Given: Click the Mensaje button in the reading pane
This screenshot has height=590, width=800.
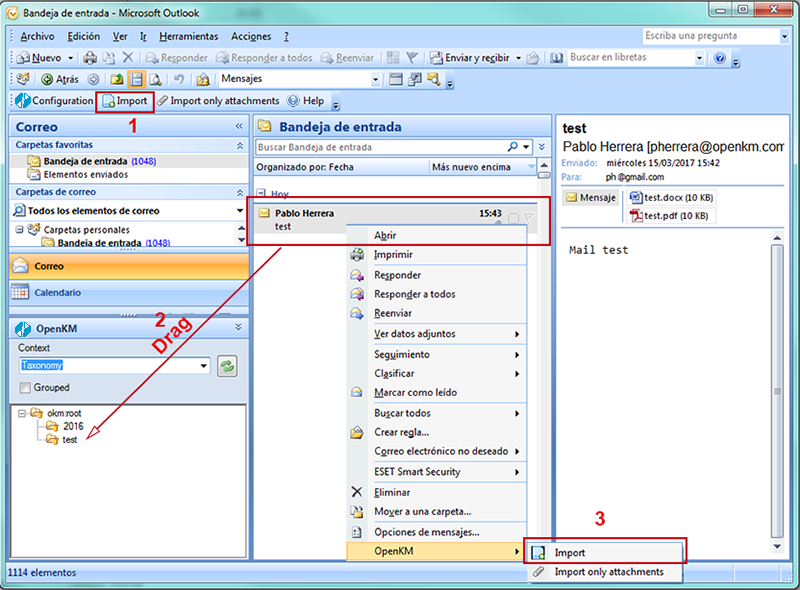Looking at the screenshot, I should tap(591, 198).
